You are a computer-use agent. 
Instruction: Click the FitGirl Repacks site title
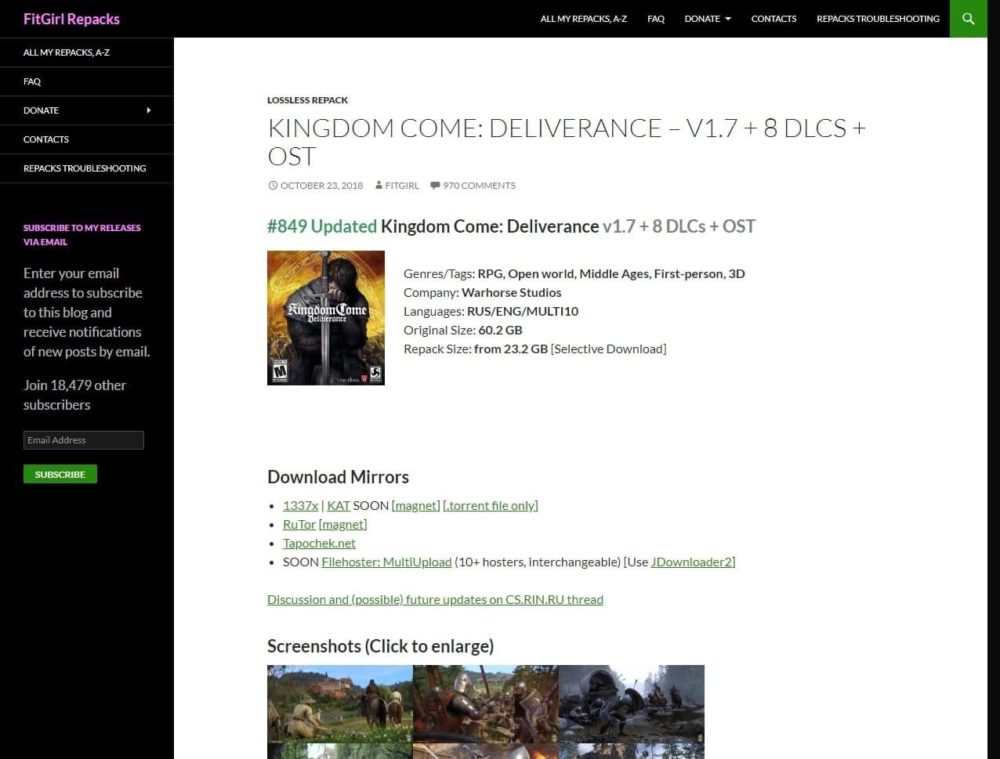(x=71, y=19)
